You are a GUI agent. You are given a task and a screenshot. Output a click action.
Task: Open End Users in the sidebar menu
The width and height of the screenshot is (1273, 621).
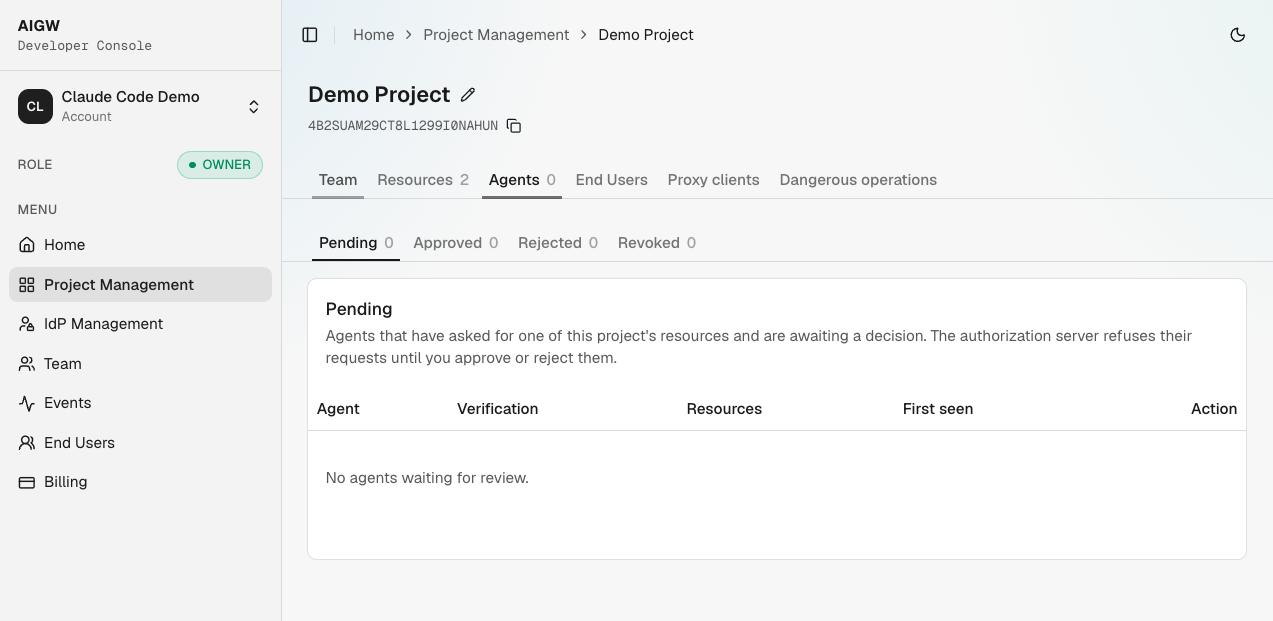pyautogui.click(x=140, y=443)
